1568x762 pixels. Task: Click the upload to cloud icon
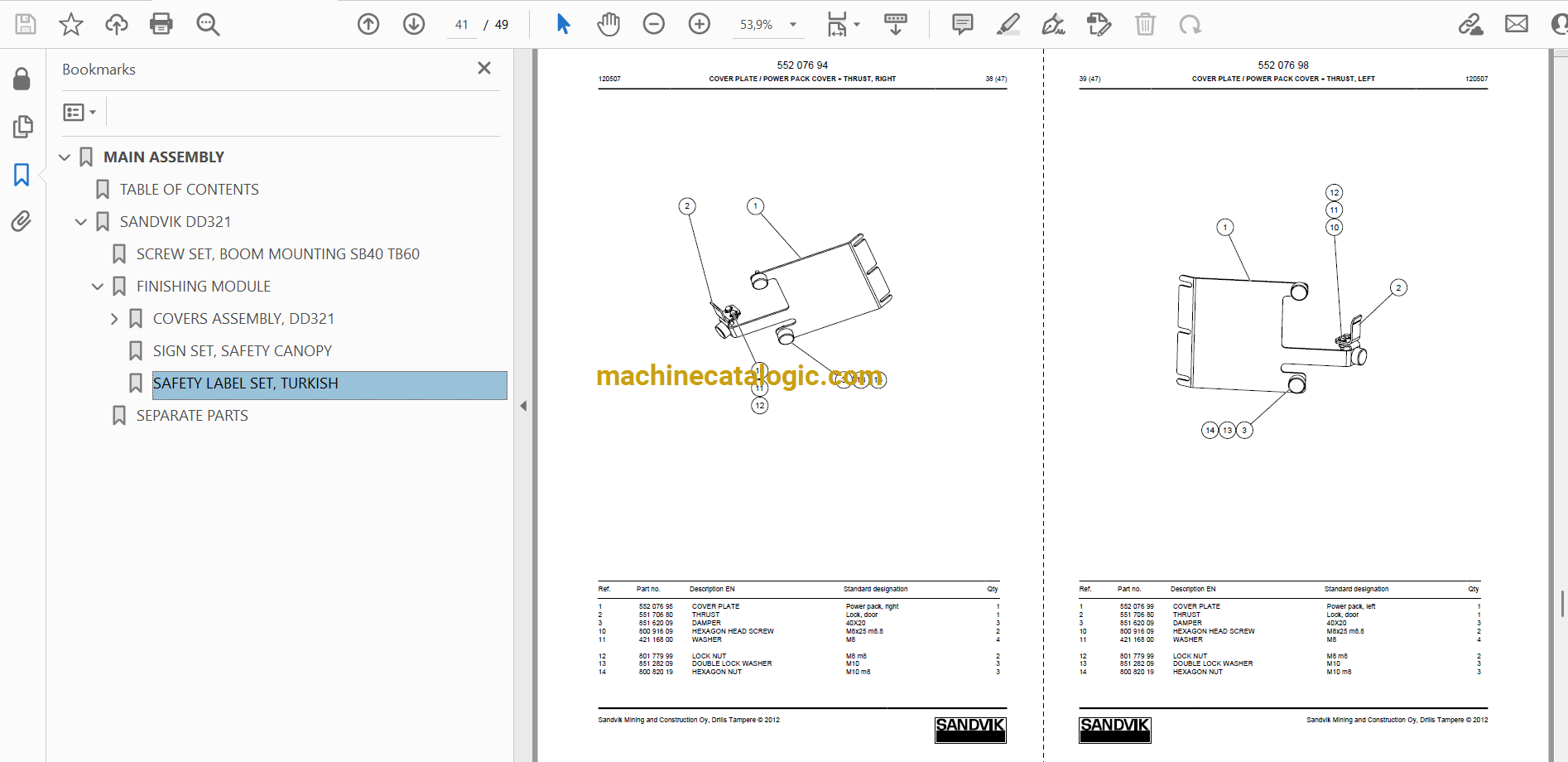117,24
